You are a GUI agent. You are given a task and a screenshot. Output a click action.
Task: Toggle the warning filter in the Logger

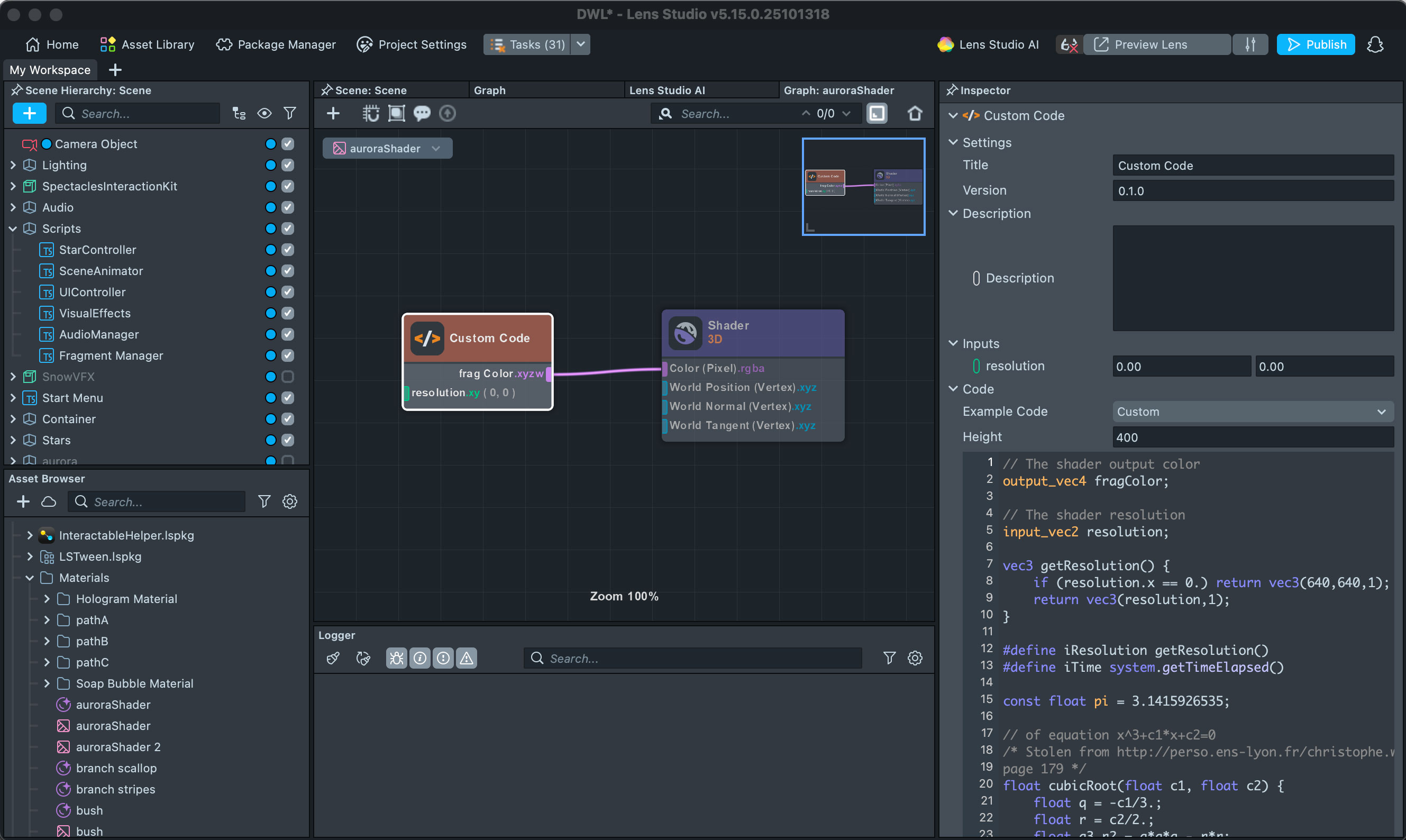[x=466, y=658]
